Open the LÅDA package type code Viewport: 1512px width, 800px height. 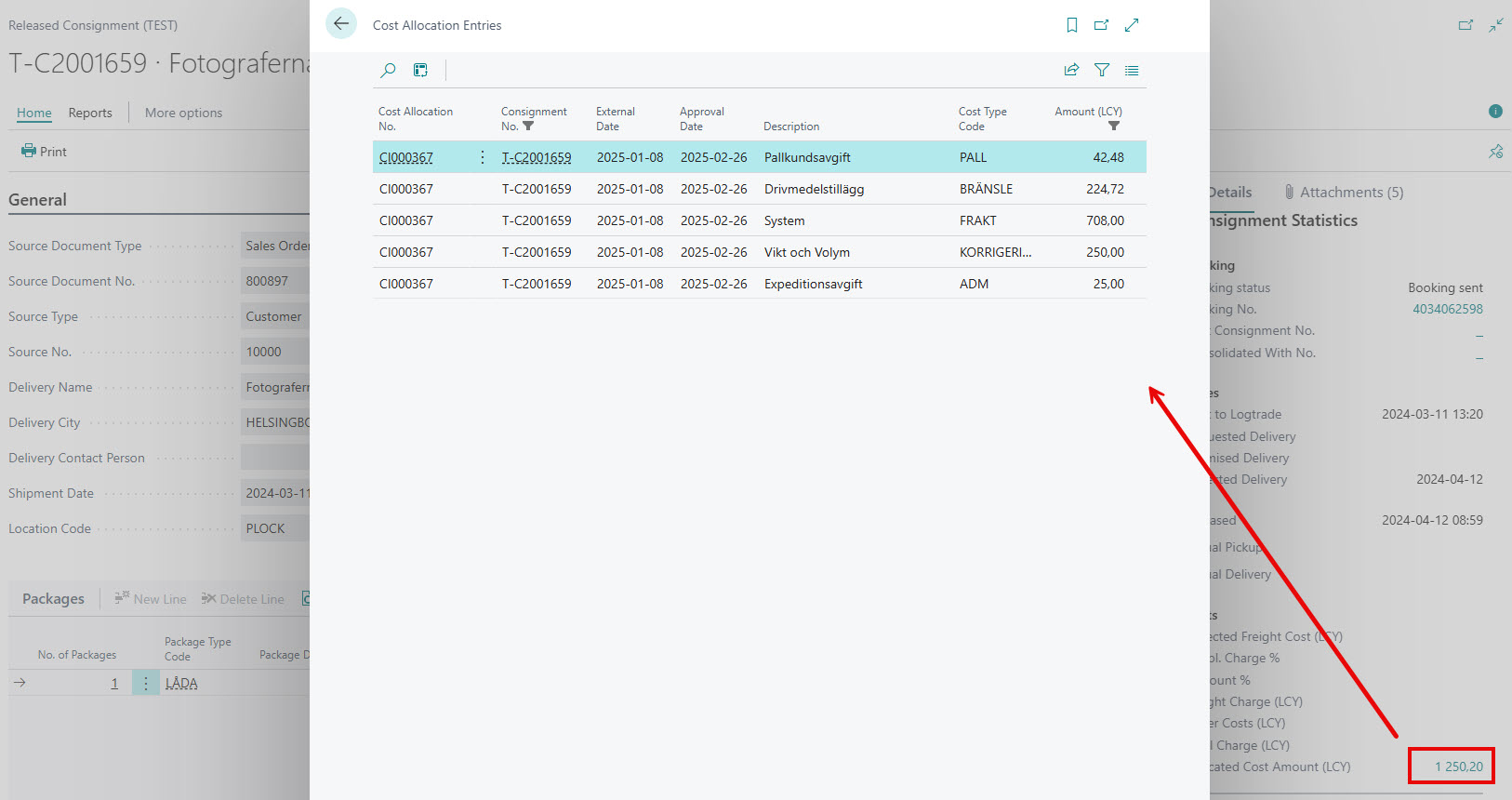[x=181, y=683]
